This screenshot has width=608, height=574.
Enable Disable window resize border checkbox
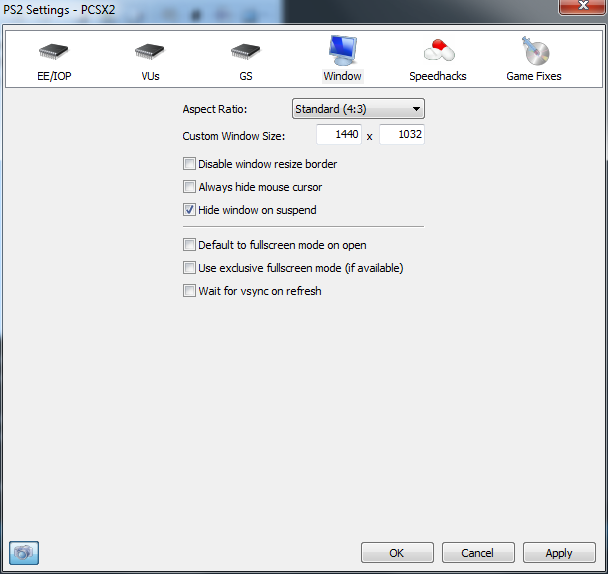tap(189, 164)
